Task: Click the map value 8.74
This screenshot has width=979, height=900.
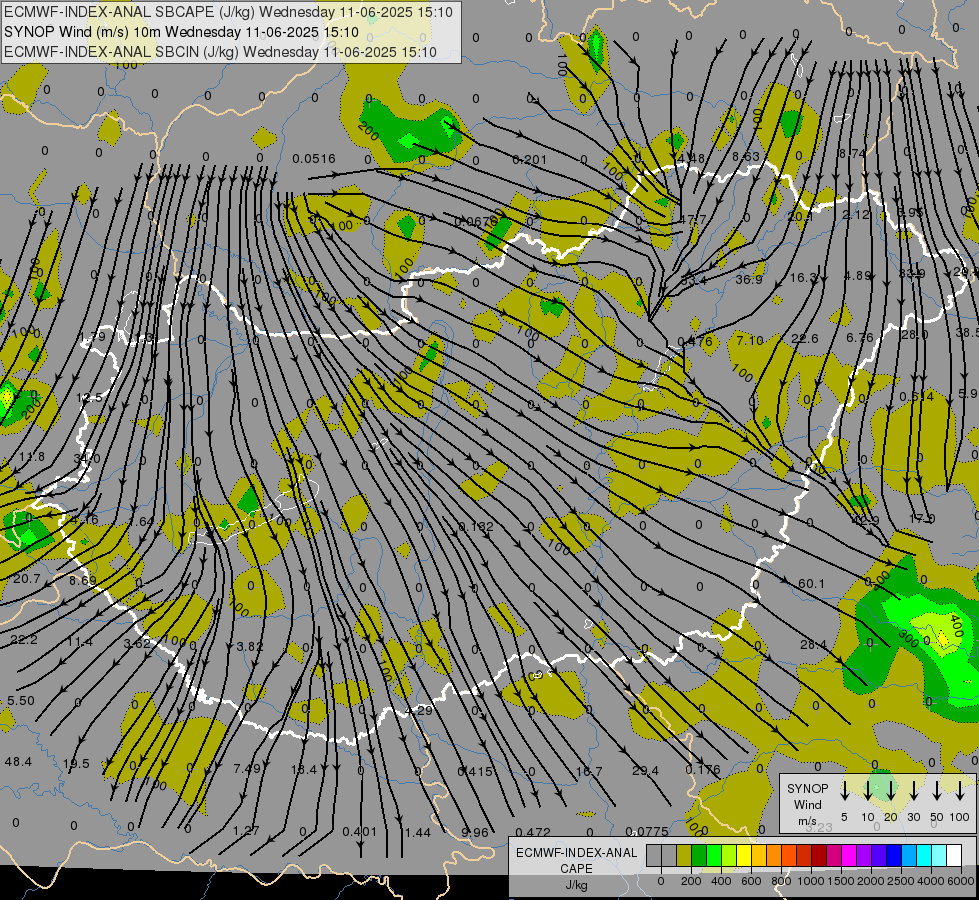Action: 852,153
